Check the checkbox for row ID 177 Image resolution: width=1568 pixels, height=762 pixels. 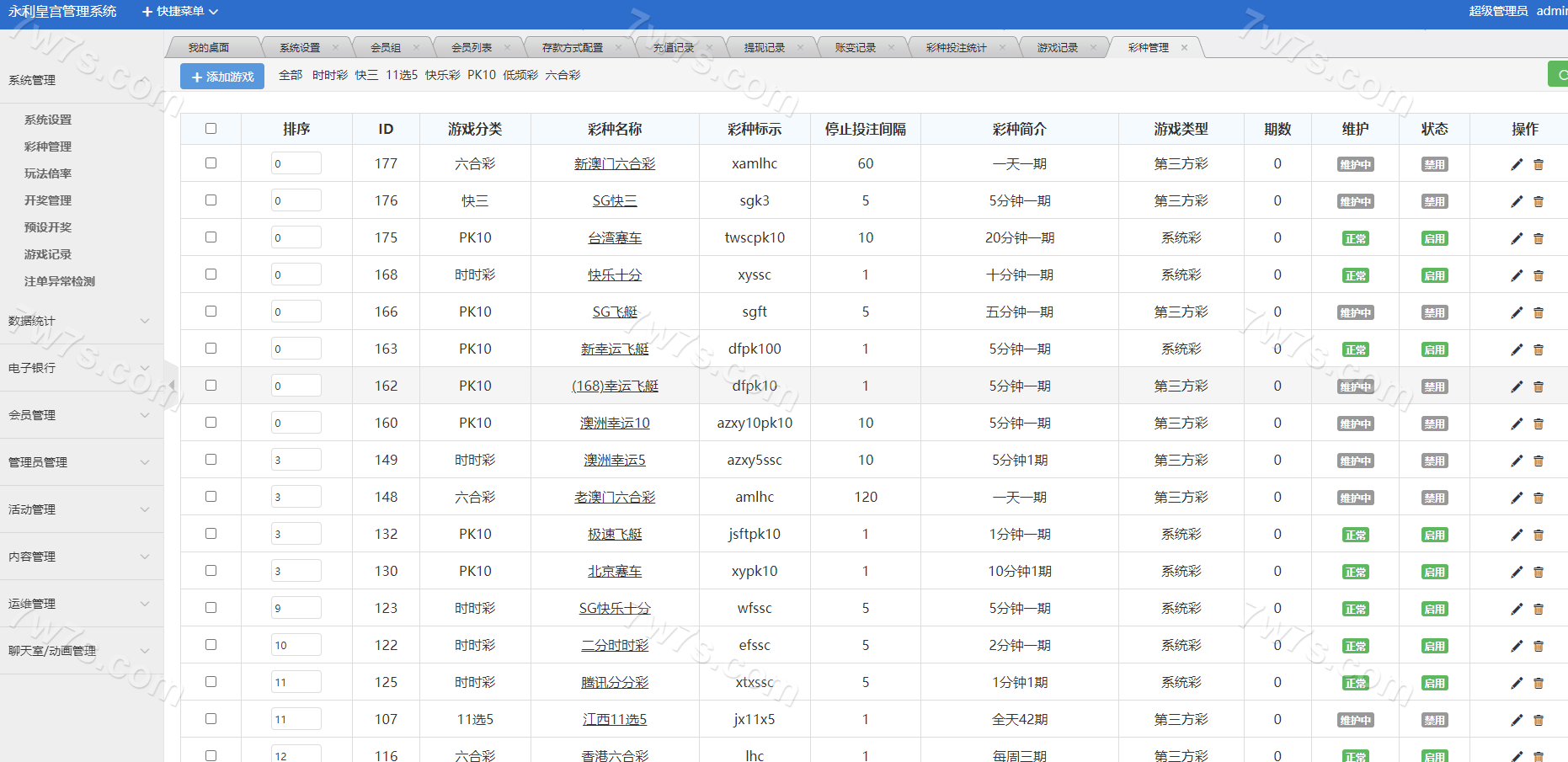pyautogui.click(x=211, y=163)
